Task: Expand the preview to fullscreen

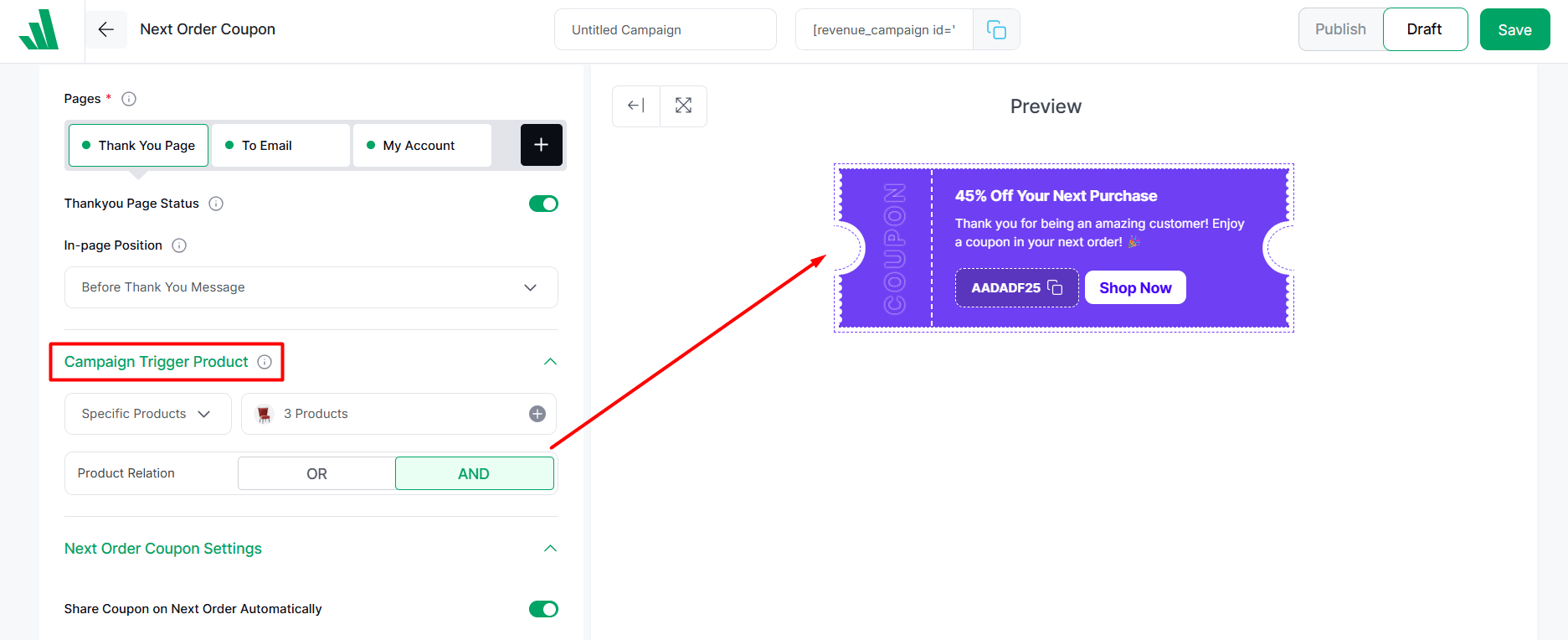Action: [683, 106]
